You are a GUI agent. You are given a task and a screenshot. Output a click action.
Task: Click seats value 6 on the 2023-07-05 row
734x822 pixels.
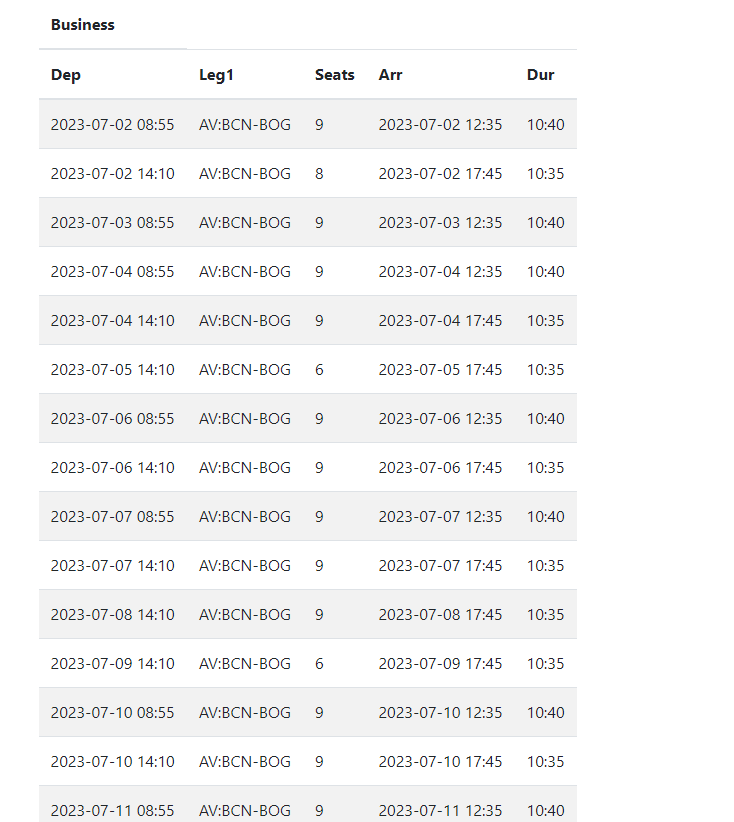click(x=319, y=370)
